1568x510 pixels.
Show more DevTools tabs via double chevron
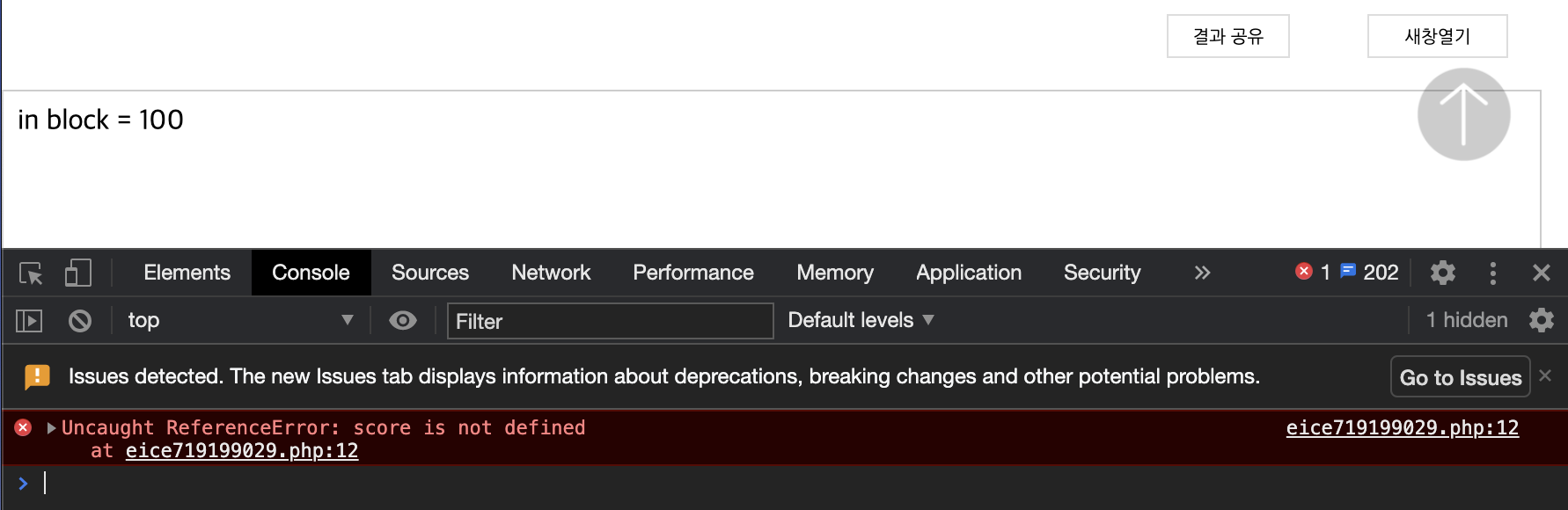1202,273
